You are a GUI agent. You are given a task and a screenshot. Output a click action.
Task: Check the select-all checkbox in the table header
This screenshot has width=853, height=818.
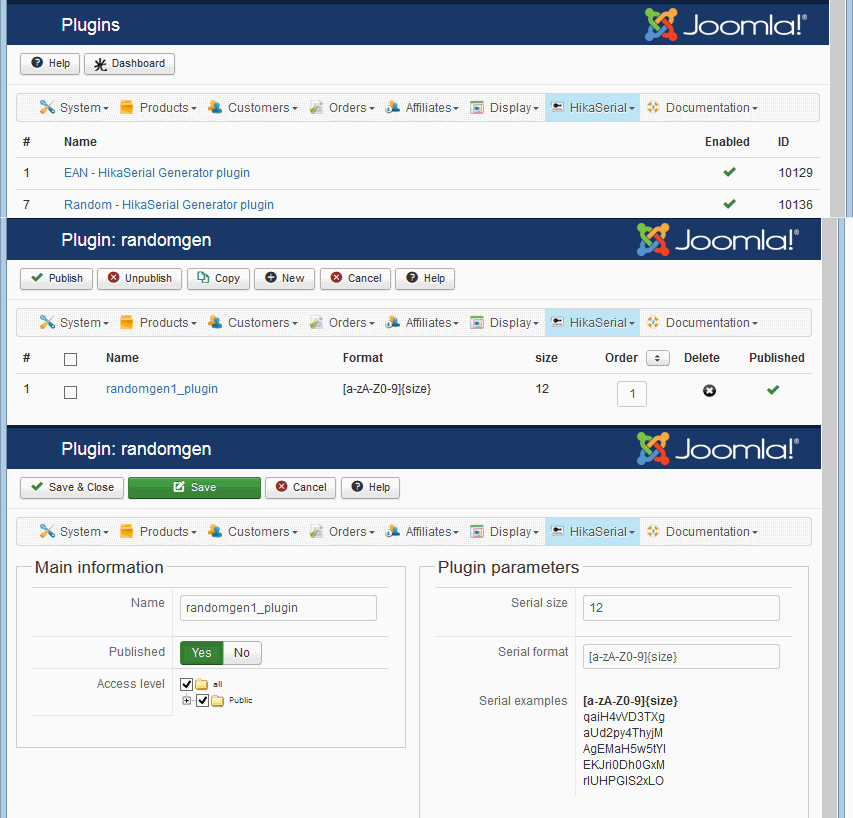[x=70, y=360]
